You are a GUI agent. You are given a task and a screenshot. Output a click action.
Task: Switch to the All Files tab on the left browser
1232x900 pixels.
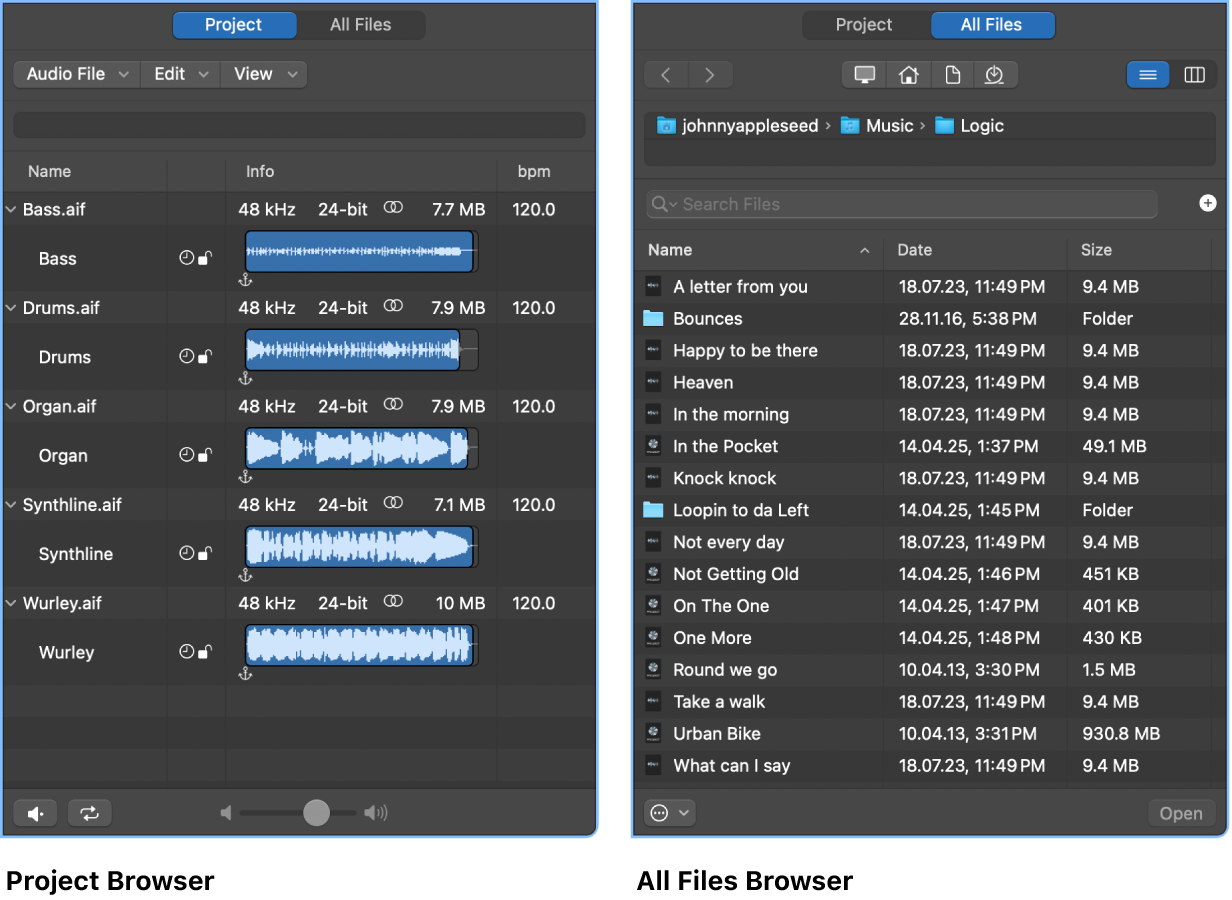(361, 24)
